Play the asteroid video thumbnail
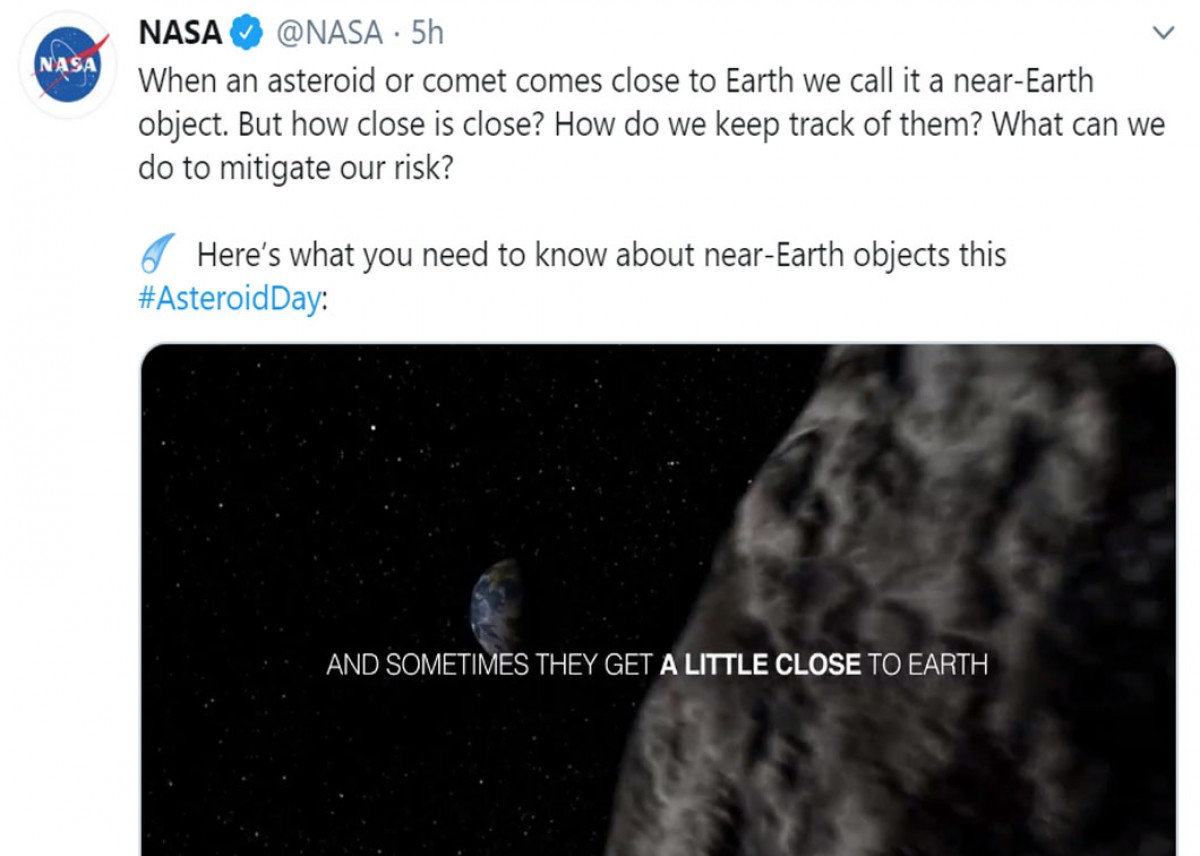The height and width of the screenshot is (856, 1200). 658,600
